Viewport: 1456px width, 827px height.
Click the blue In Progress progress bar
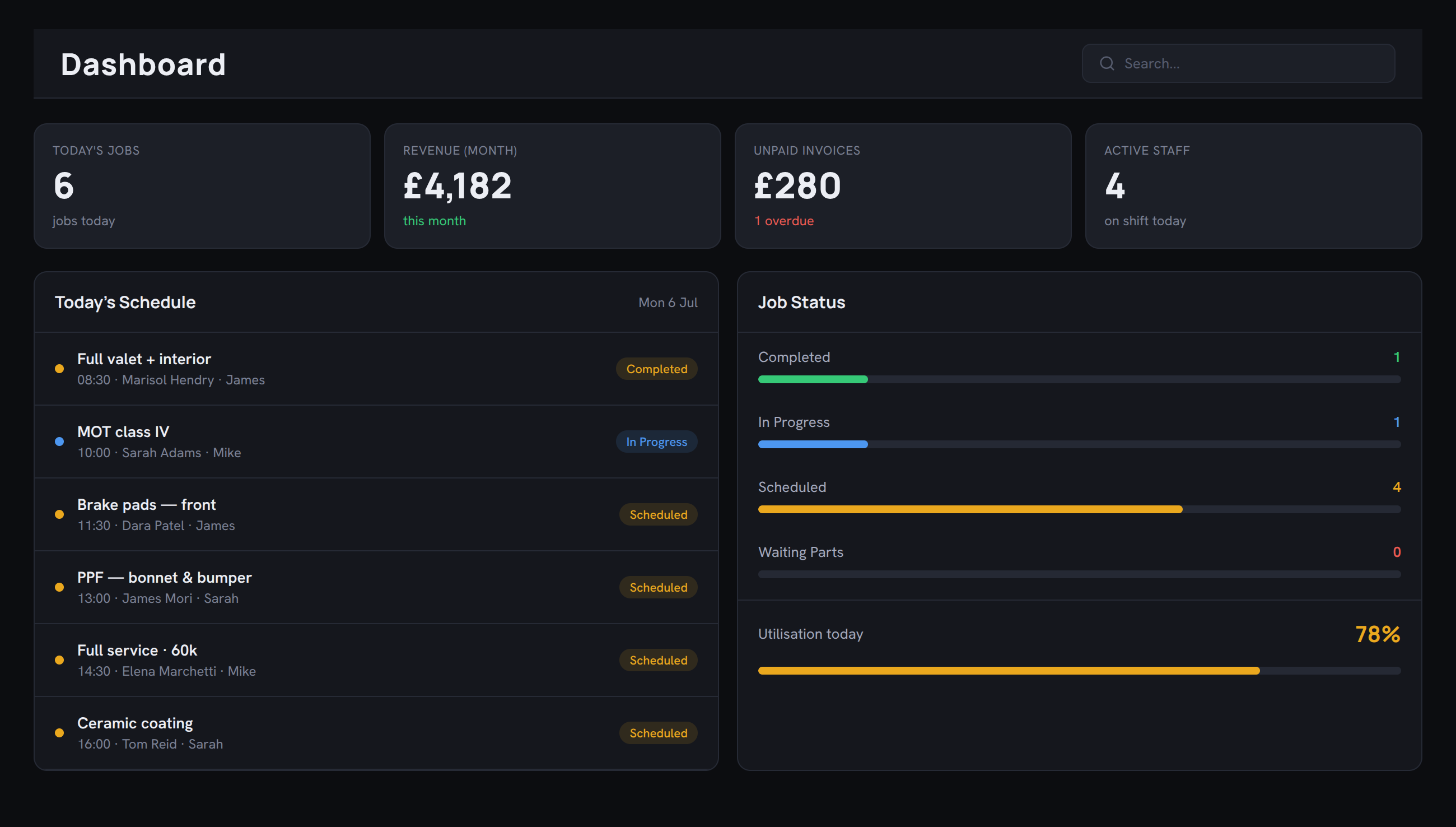(x=813, y=444)
